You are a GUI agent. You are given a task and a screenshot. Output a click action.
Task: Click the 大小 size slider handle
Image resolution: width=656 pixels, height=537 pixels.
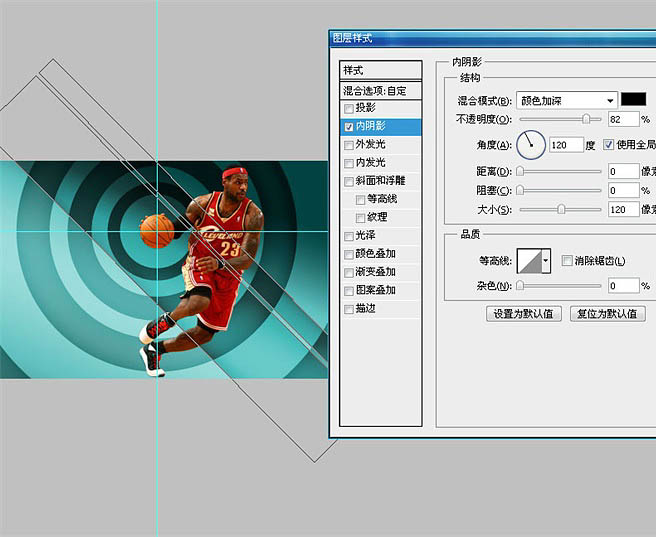coord(561,209)
